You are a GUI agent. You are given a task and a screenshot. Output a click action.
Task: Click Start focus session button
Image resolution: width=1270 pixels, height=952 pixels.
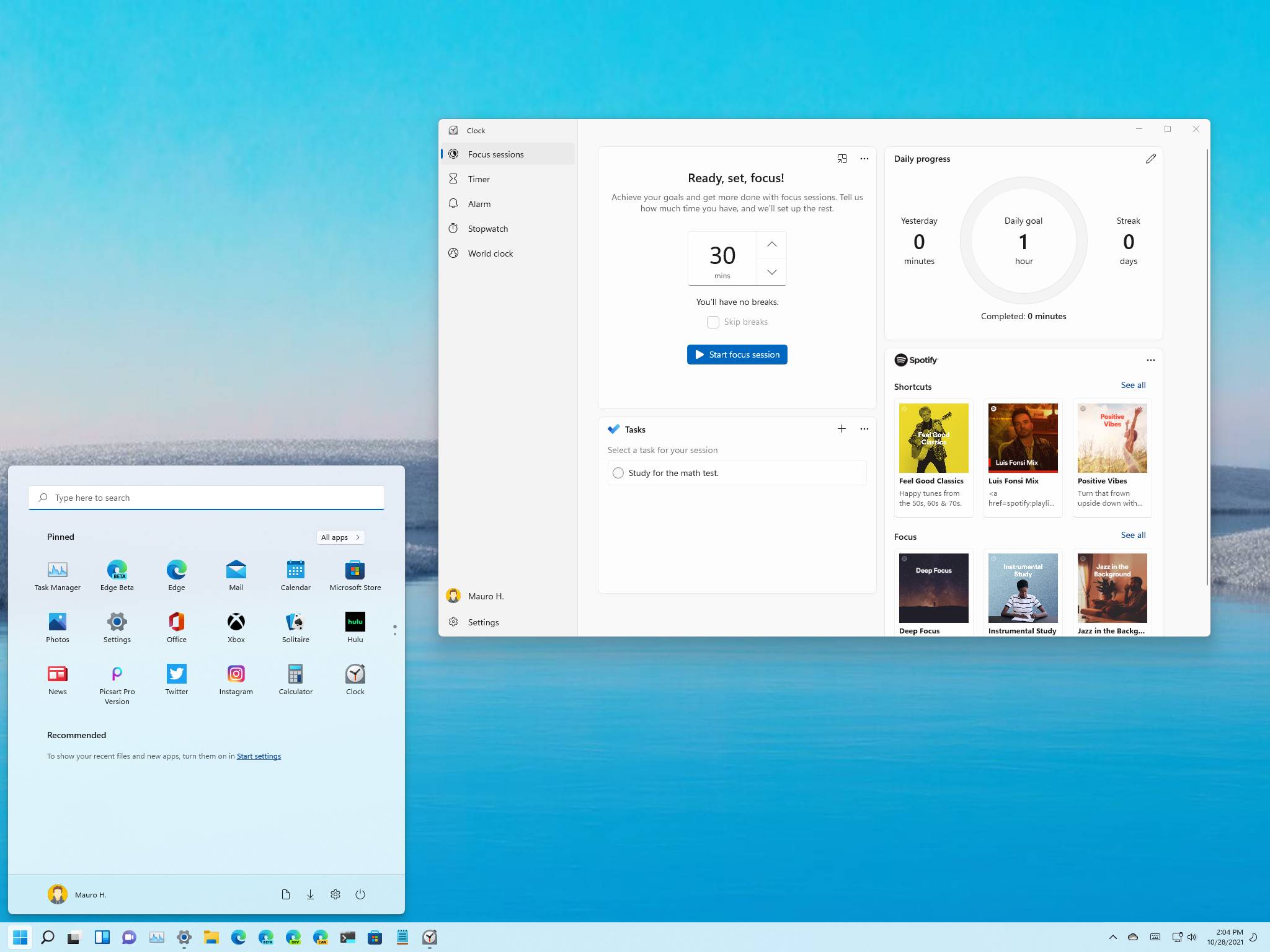click(737, 354)
